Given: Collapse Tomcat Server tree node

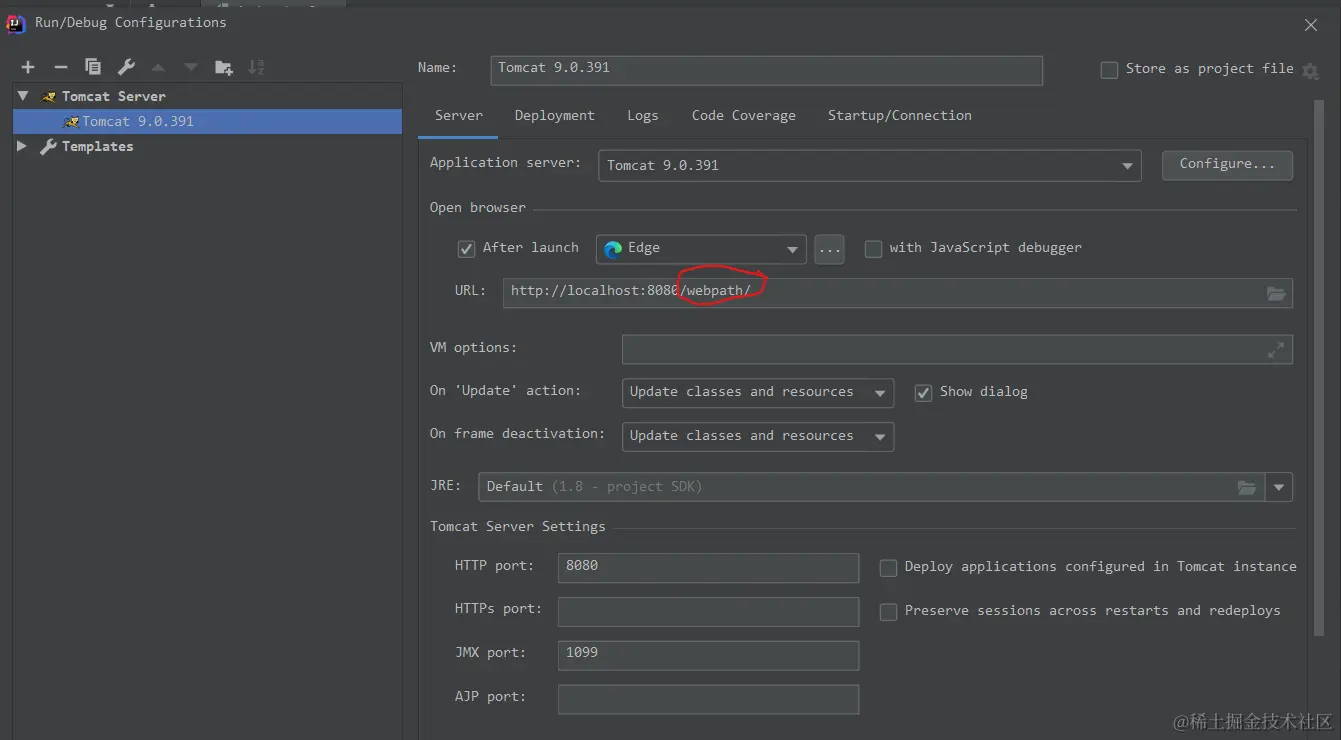Looking at the screenshot, I should tap(23, 96).
